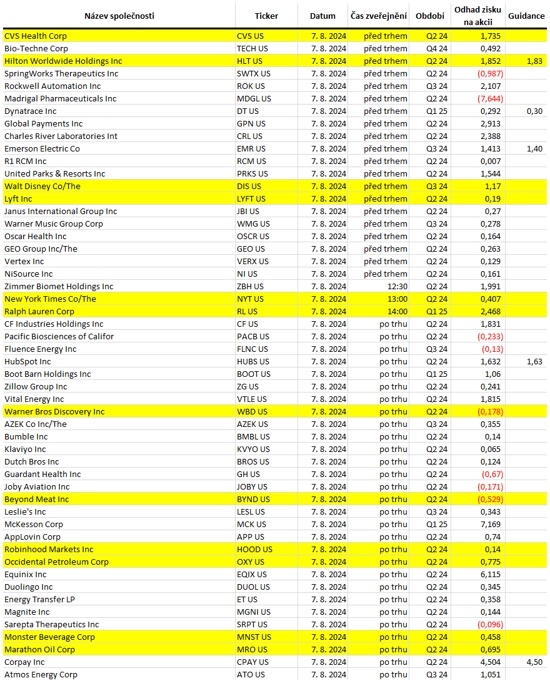Click the NYT US ticker cell
This screenshot has height=683, width=550.
pyautogui.click(x=266, y=299)
